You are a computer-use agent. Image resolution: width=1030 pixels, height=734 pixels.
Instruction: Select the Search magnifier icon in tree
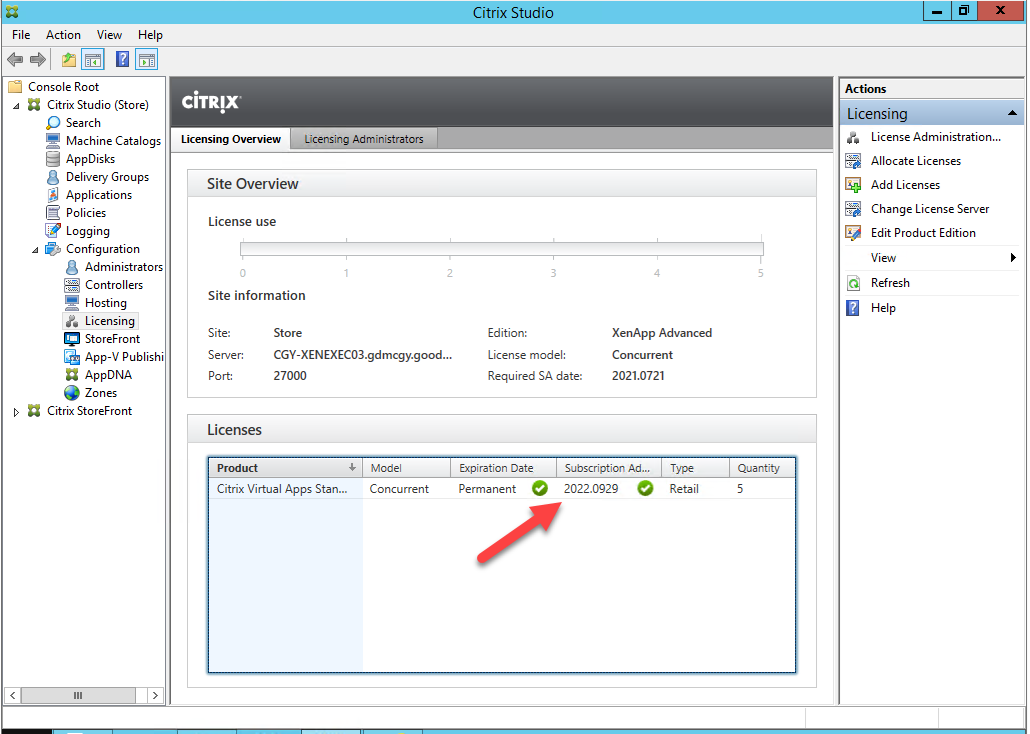(x=53, y=123)
